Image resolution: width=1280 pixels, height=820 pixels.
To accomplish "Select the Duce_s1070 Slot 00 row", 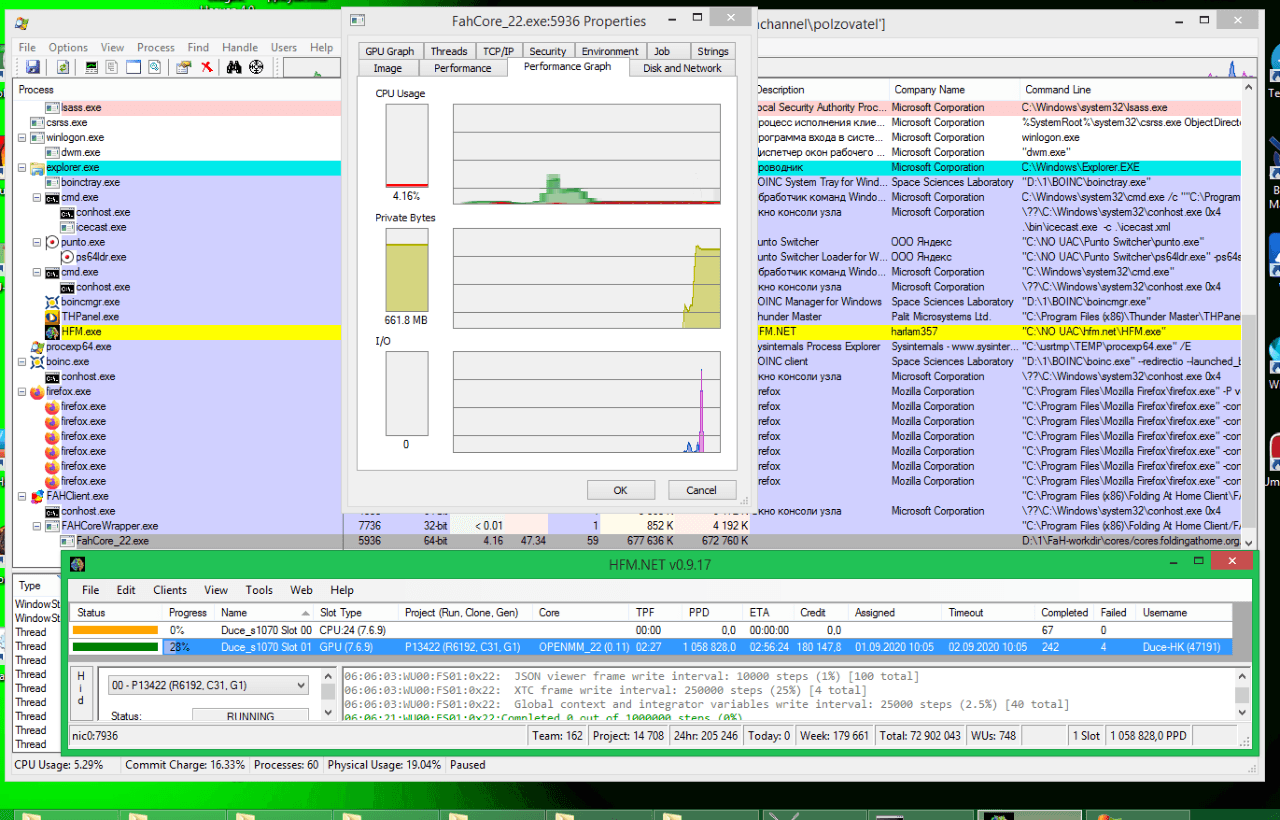I will tap(650, 631).
